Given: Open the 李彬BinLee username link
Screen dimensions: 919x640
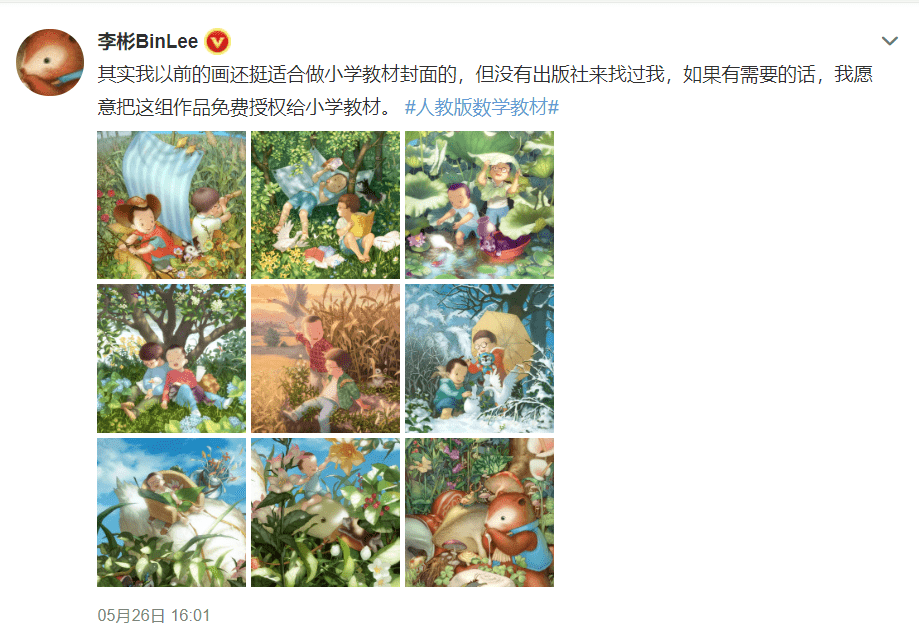Looking at the screenshot, I should [148, 41].
